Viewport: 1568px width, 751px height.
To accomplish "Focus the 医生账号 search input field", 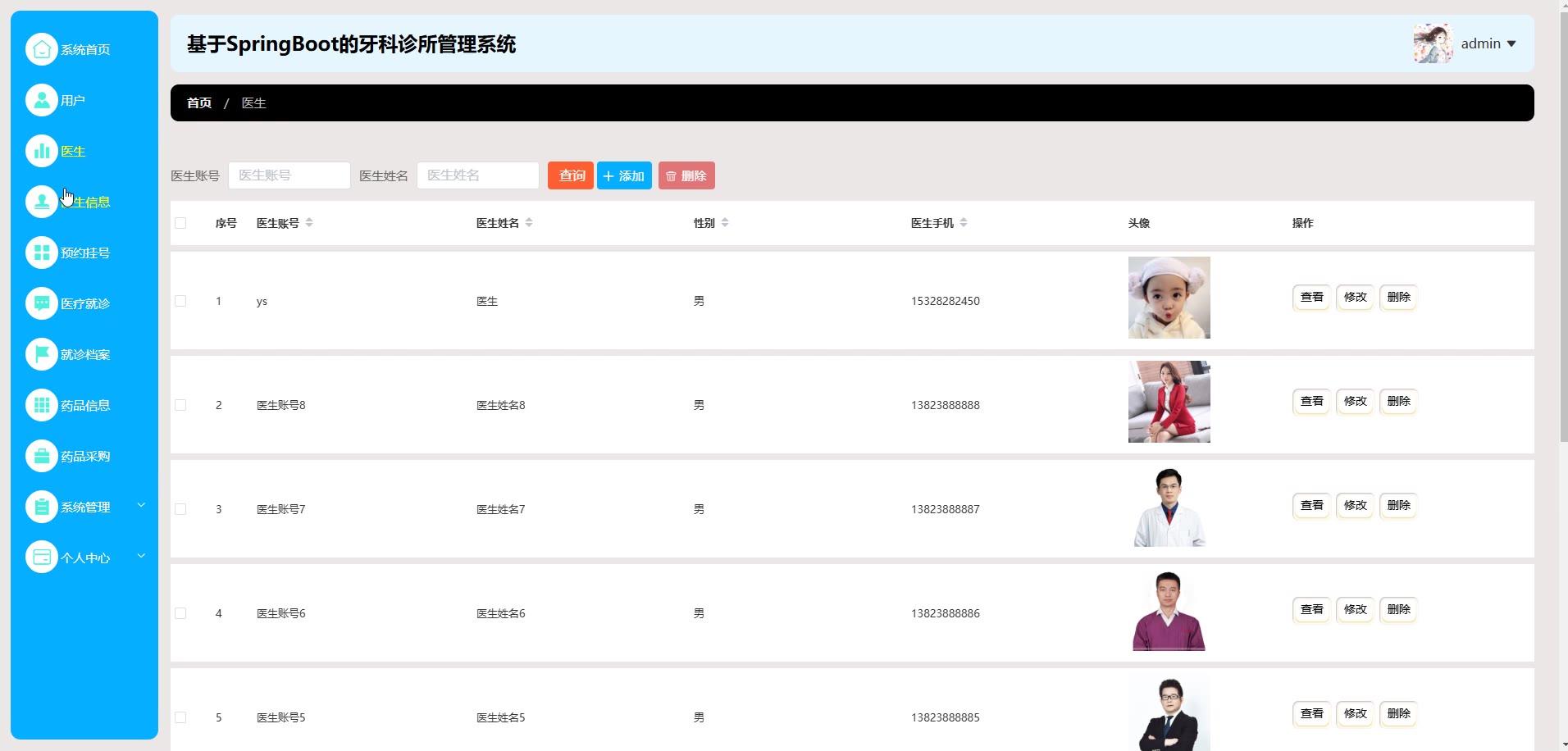I will tap(289, 175).
